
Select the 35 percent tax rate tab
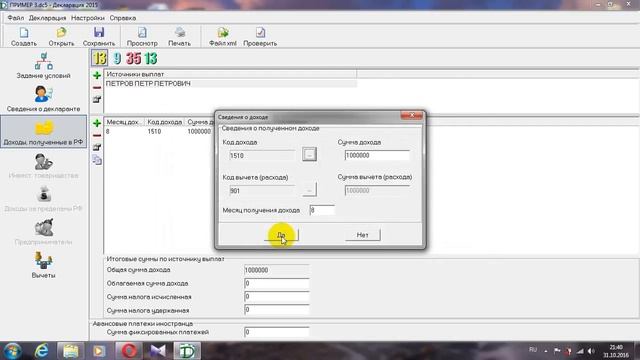coord(133,58)
